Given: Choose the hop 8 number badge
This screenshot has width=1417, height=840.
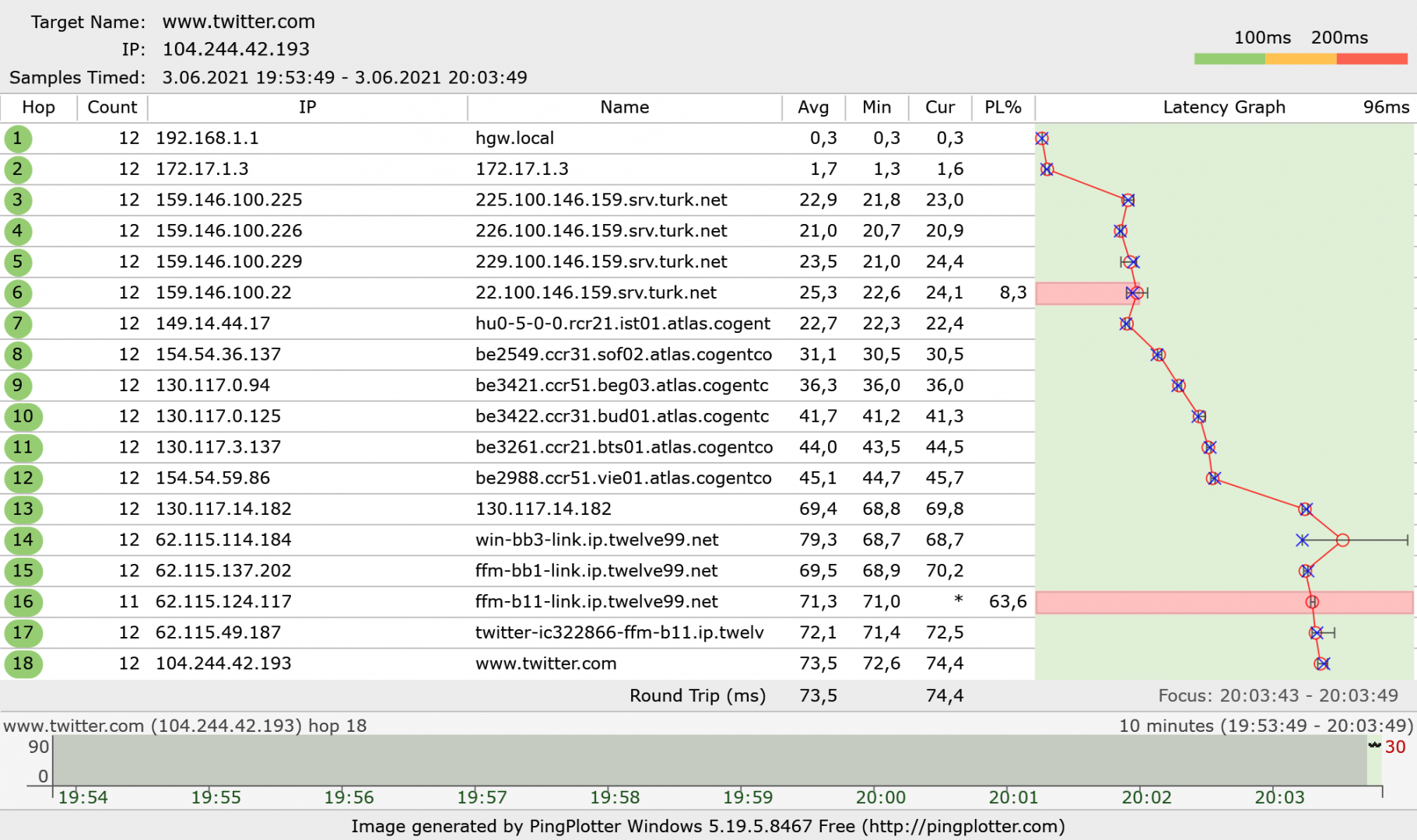Looking at the screenshot, I should 17,355.
